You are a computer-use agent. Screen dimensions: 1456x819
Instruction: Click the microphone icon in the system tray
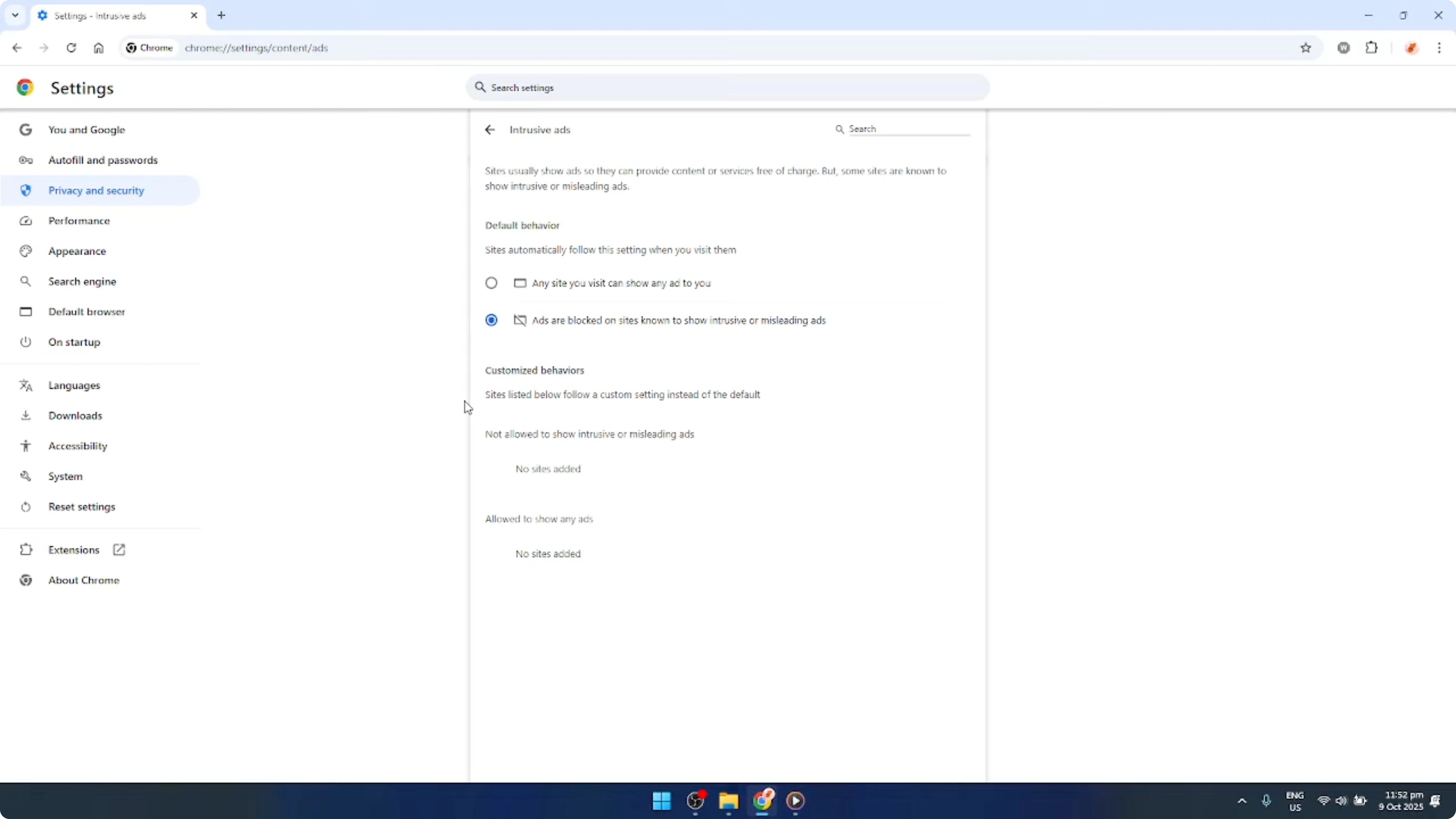1266,801
